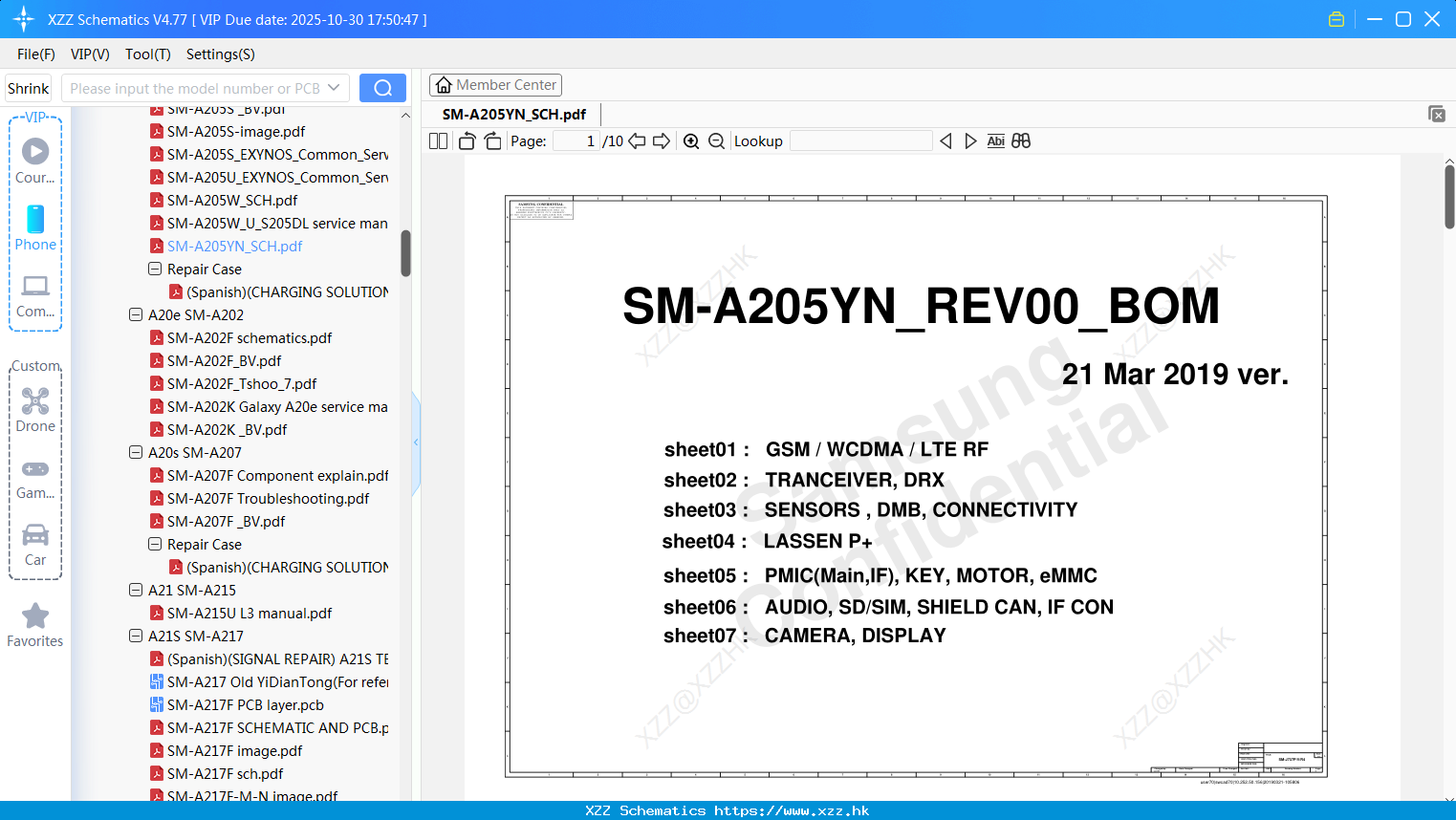
Task: Rotate the page clockwise
Action: tap(492, 141)
